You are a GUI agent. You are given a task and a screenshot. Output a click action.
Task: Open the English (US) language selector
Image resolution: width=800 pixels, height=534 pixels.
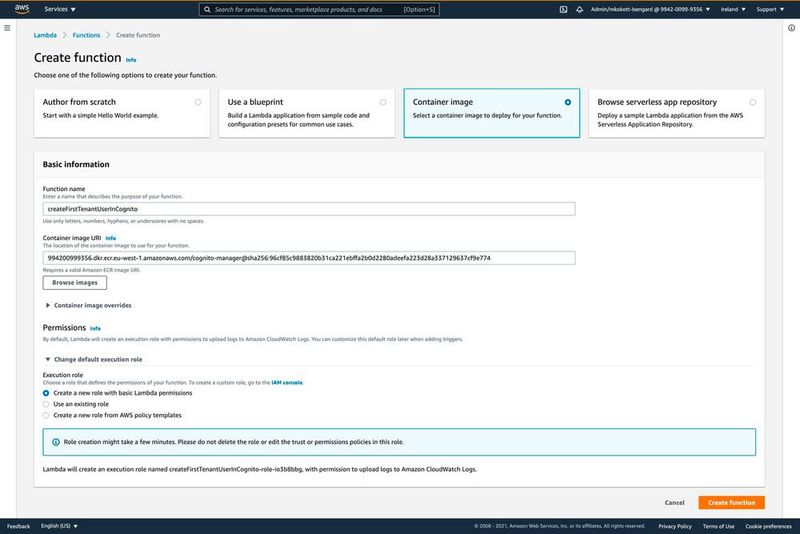click(59, 526)
